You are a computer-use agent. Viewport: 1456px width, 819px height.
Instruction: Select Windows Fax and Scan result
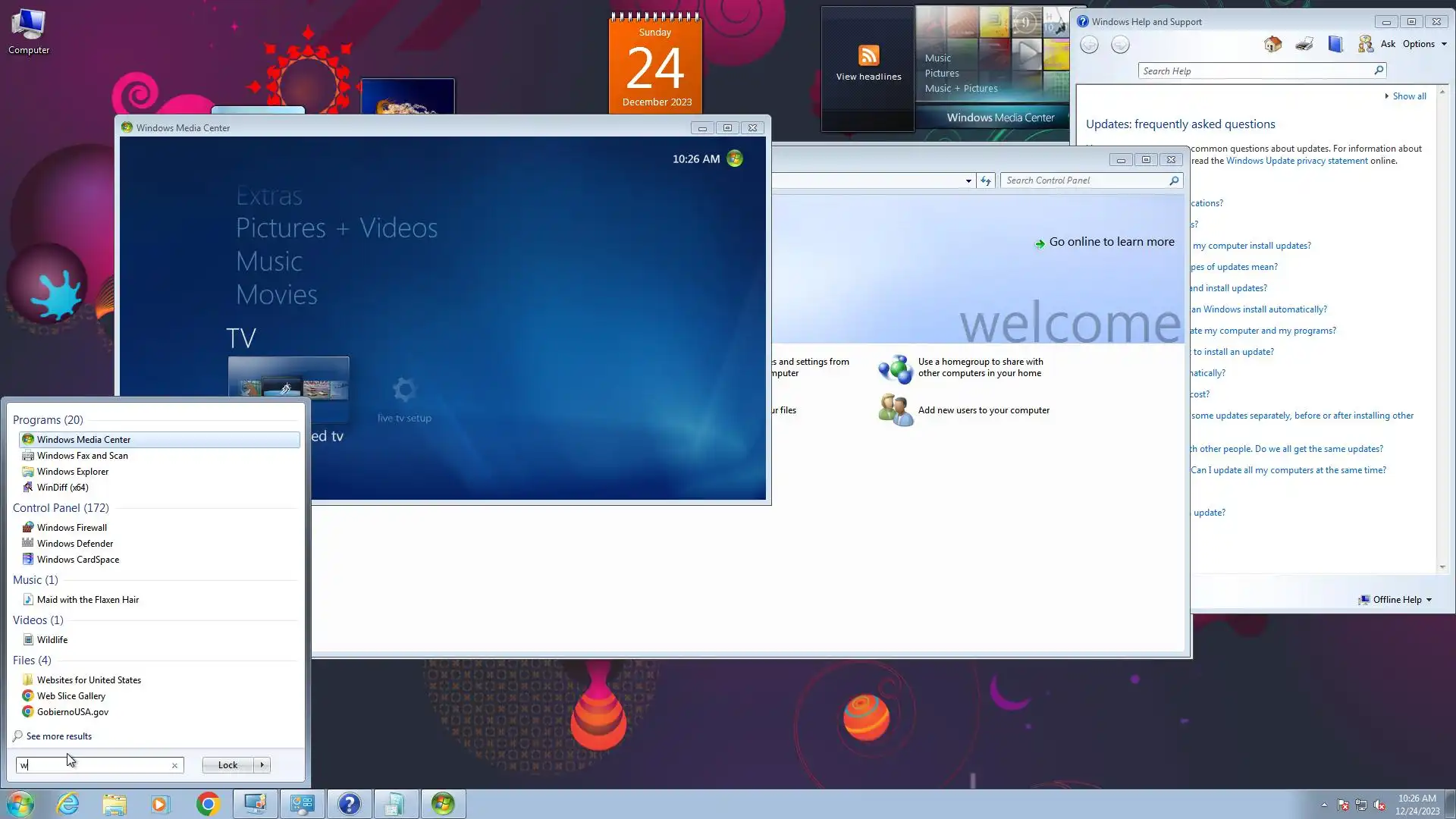(83, 456)
